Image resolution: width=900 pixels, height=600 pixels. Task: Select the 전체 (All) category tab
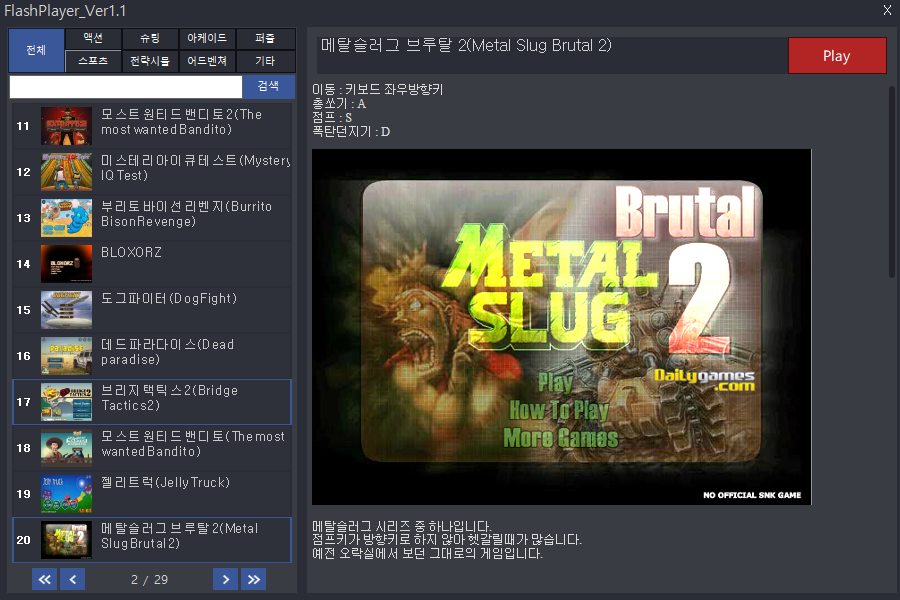pyautogui.click(x=36, y=50)
